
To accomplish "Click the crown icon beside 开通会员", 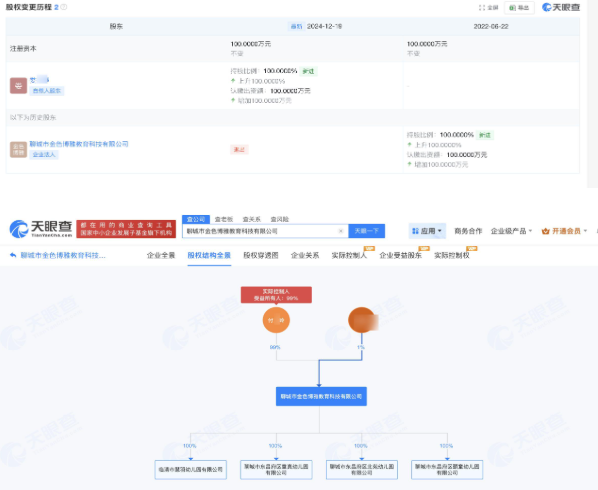I will coord(545,231).
